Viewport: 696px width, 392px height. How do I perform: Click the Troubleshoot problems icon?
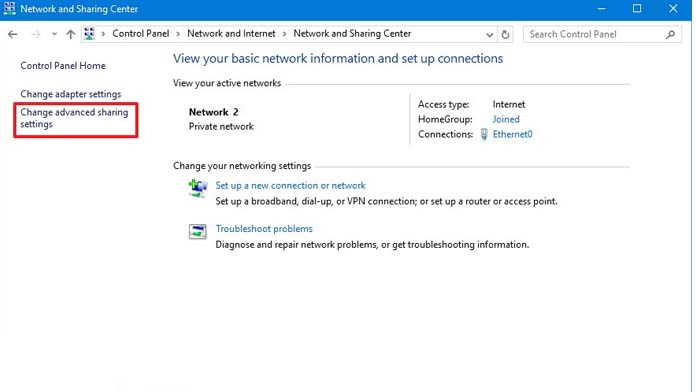point(198,231)
